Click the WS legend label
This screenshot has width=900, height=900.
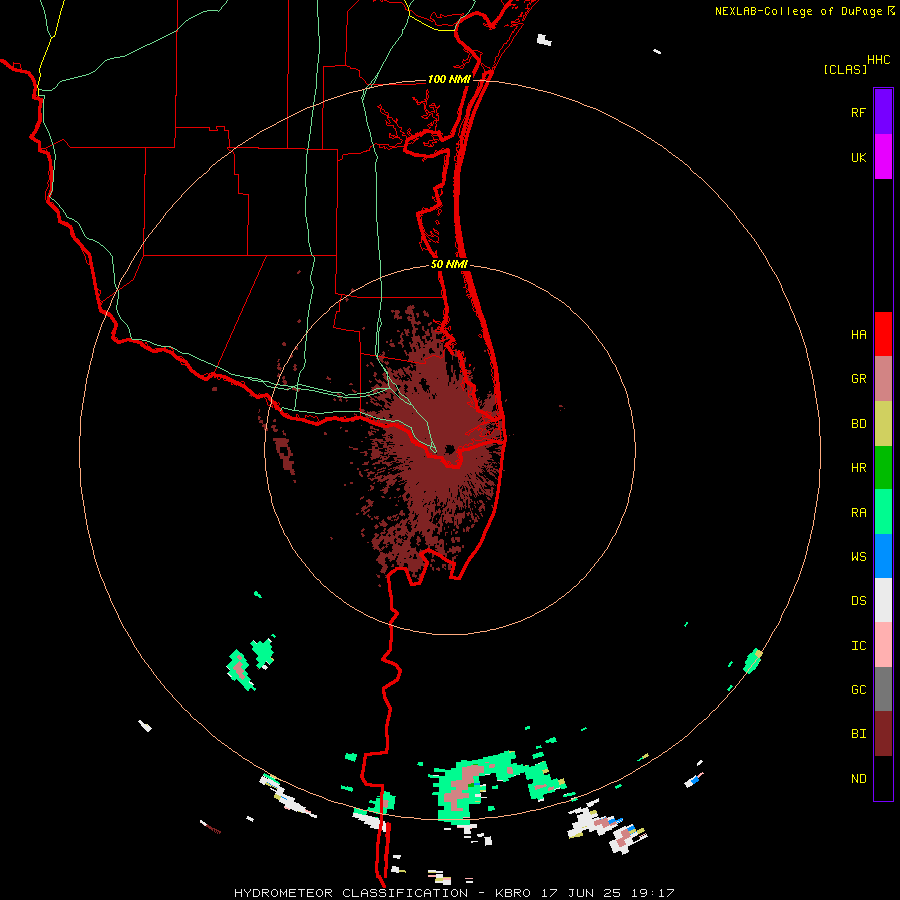point(858,557)
